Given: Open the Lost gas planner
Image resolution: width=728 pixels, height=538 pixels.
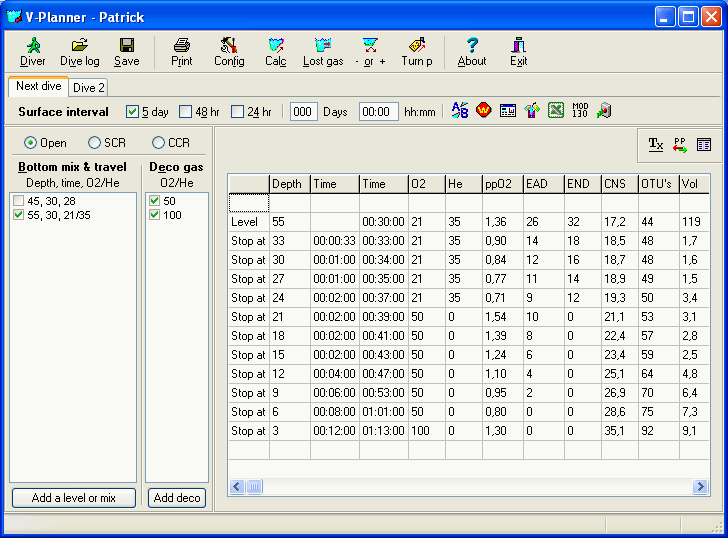Looking at the screenshot, I should coord(322,51).
